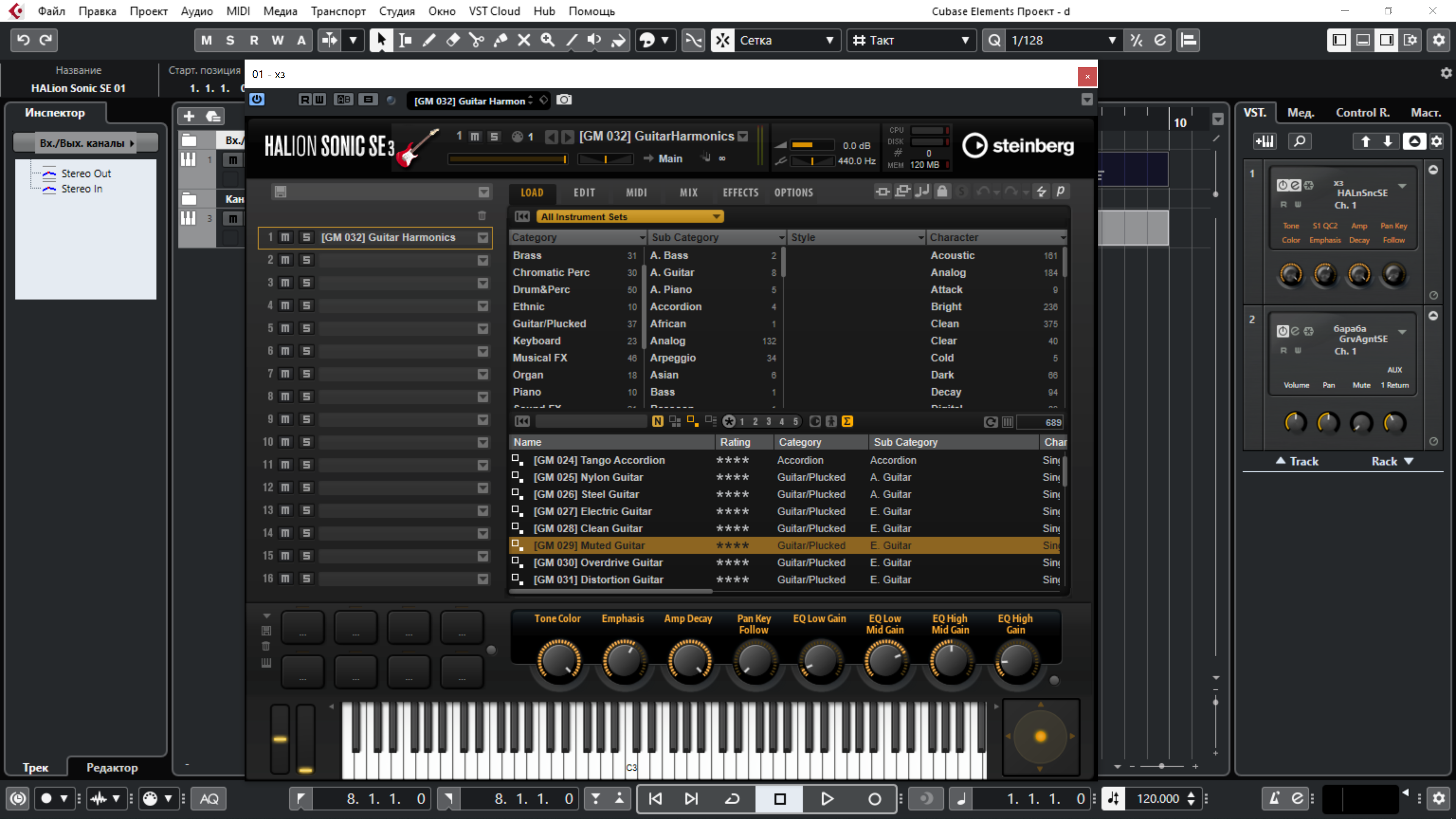Switch to the EFFECTS tab
Image resolution: width=1456 pixels, height=819 pixels.
point(741,193)
